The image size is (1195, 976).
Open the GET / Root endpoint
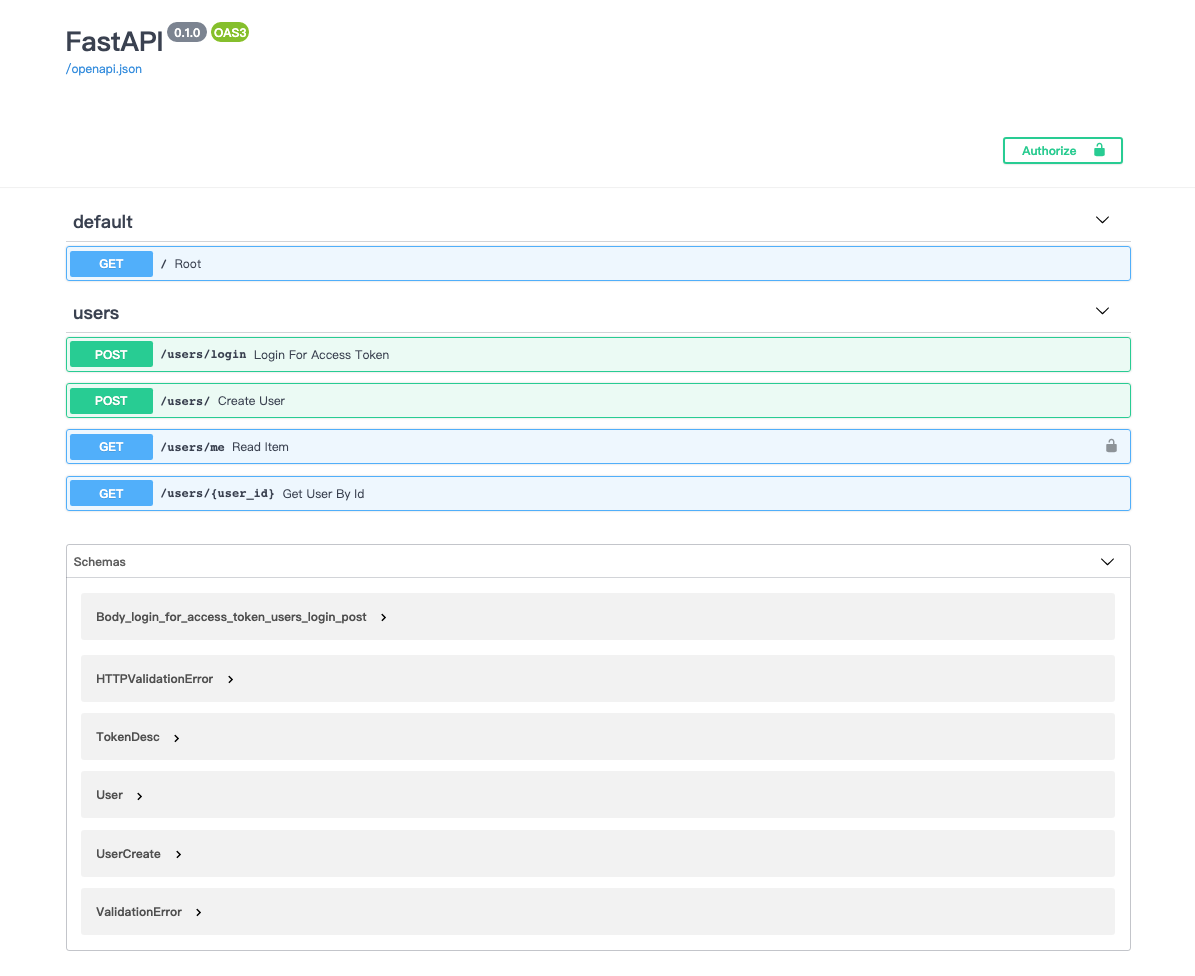[598, 264]
